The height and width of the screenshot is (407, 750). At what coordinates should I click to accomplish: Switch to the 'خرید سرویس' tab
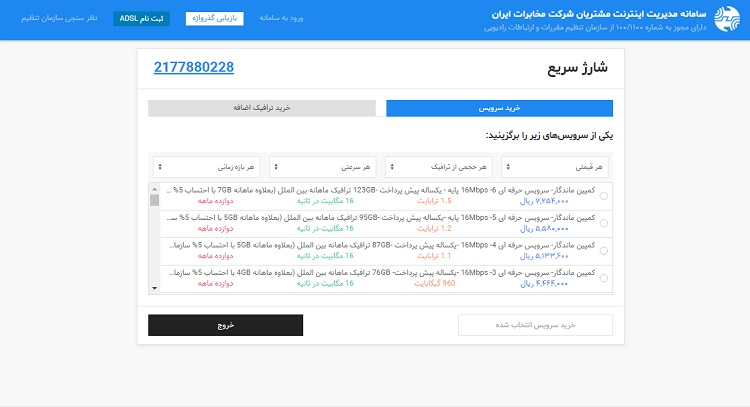coord(499,108)
